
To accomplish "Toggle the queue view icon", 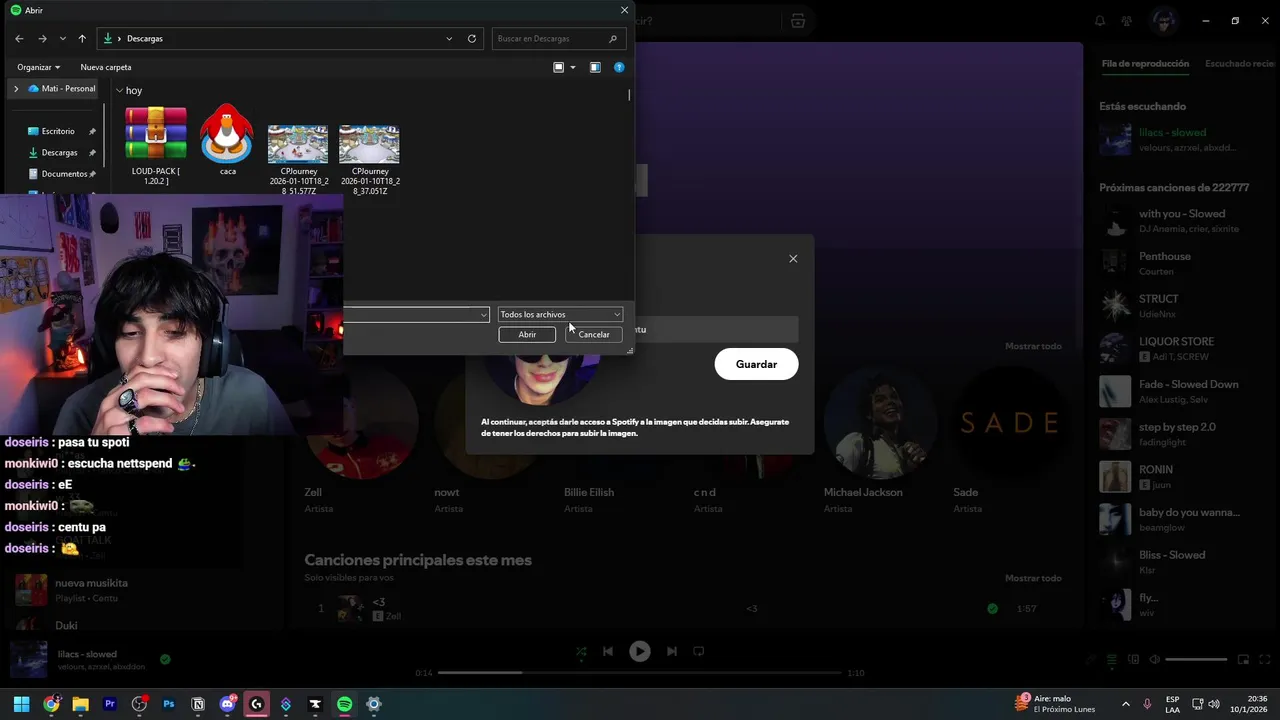I will click(x=1112, y=660).
